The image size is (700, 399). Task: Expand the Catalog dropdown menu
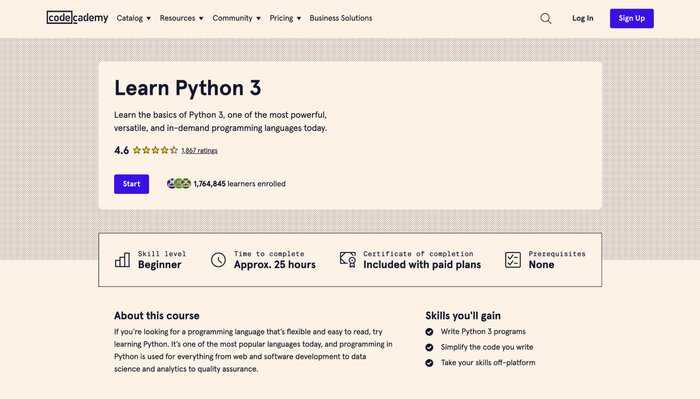pyautogui.click(x=133, y=18)
